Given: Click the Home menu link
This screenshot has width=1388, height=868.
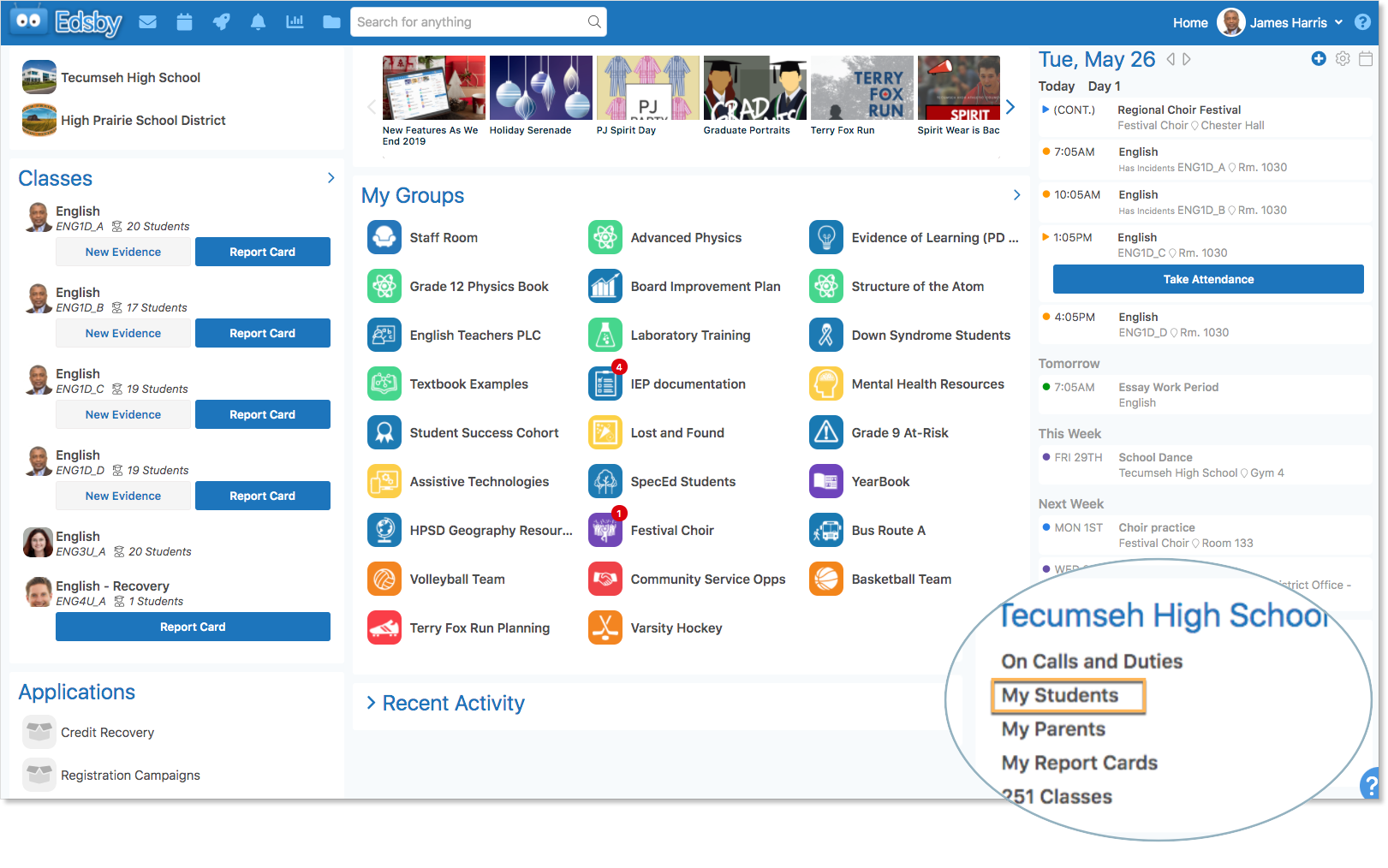Looking at the screenshot, I should 1190,22.
